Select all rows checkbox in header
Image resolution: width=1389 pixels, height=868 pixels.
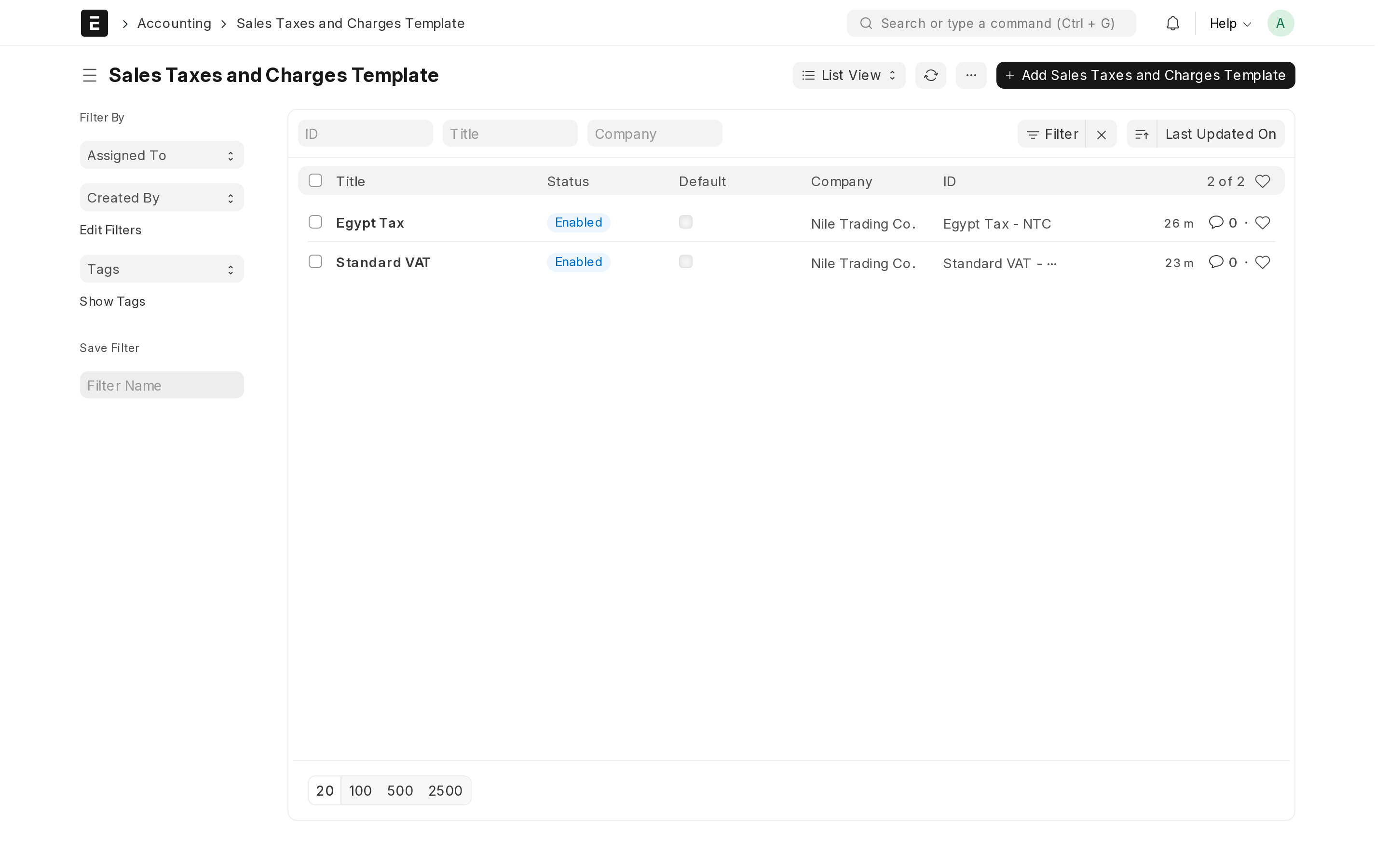(x=315, y=181)
